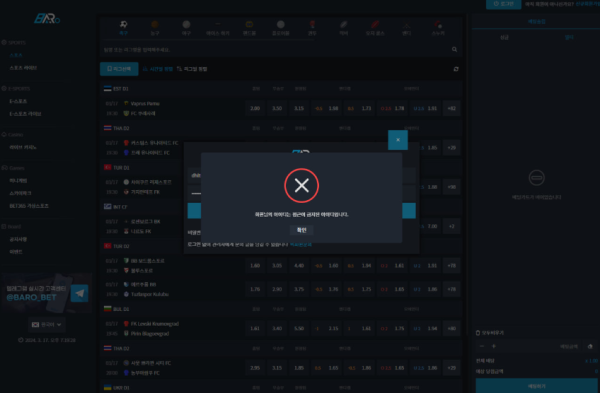Select the yellow handball sport icon
Screen dimensions: 600x393
249,24
